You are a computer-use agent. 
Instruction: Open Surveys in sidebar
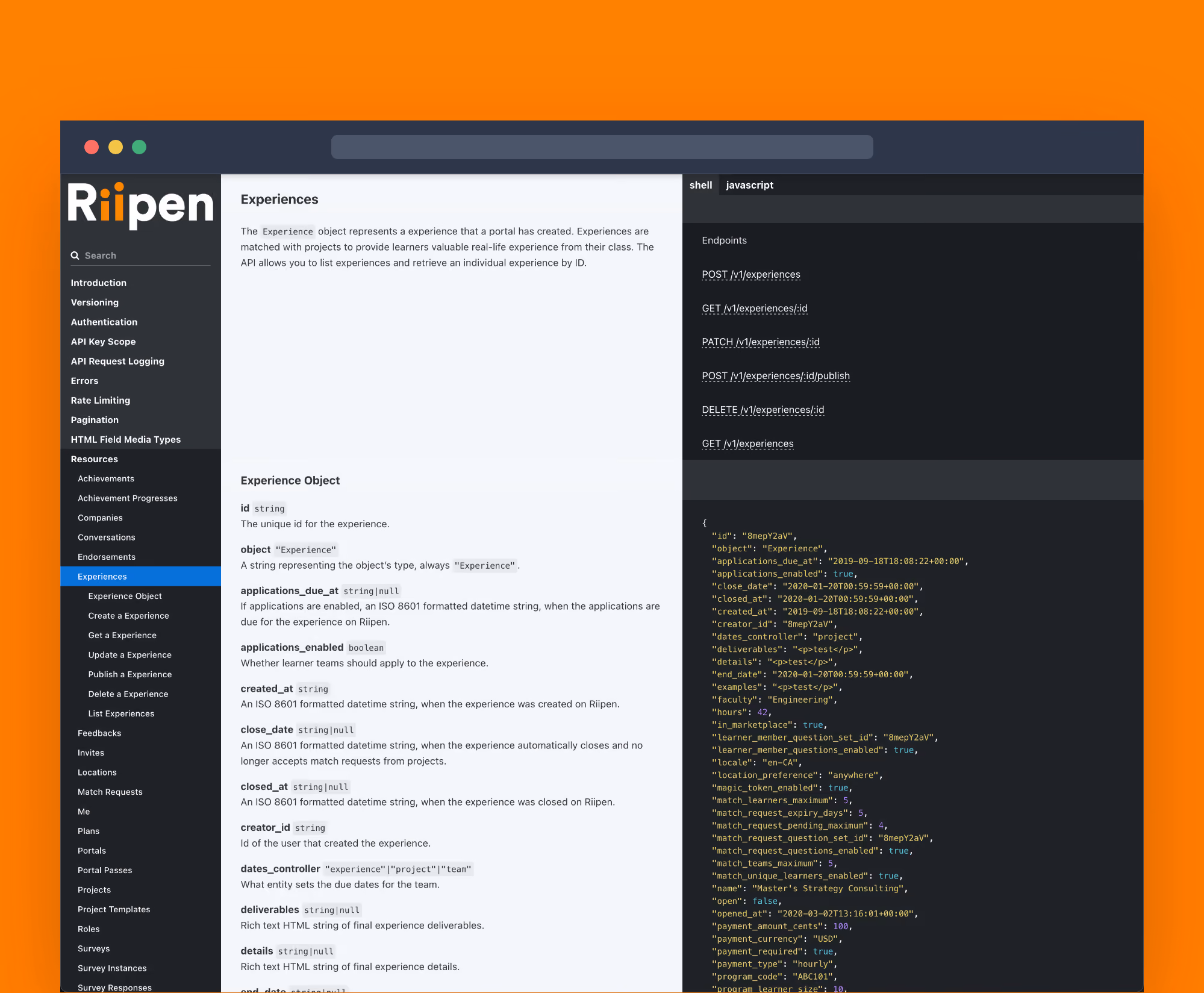pos(93,948)
